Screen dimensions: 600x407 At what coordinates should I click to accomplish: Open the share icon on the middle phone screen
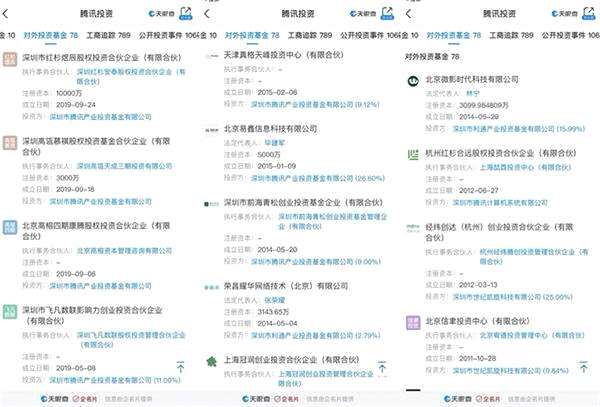(x=387, y=13)
